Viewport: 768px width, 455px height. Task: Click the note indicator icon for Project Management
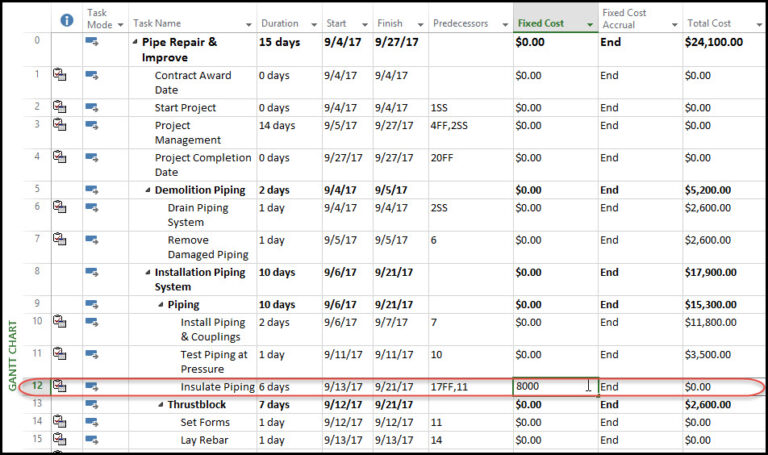point(59,124)
